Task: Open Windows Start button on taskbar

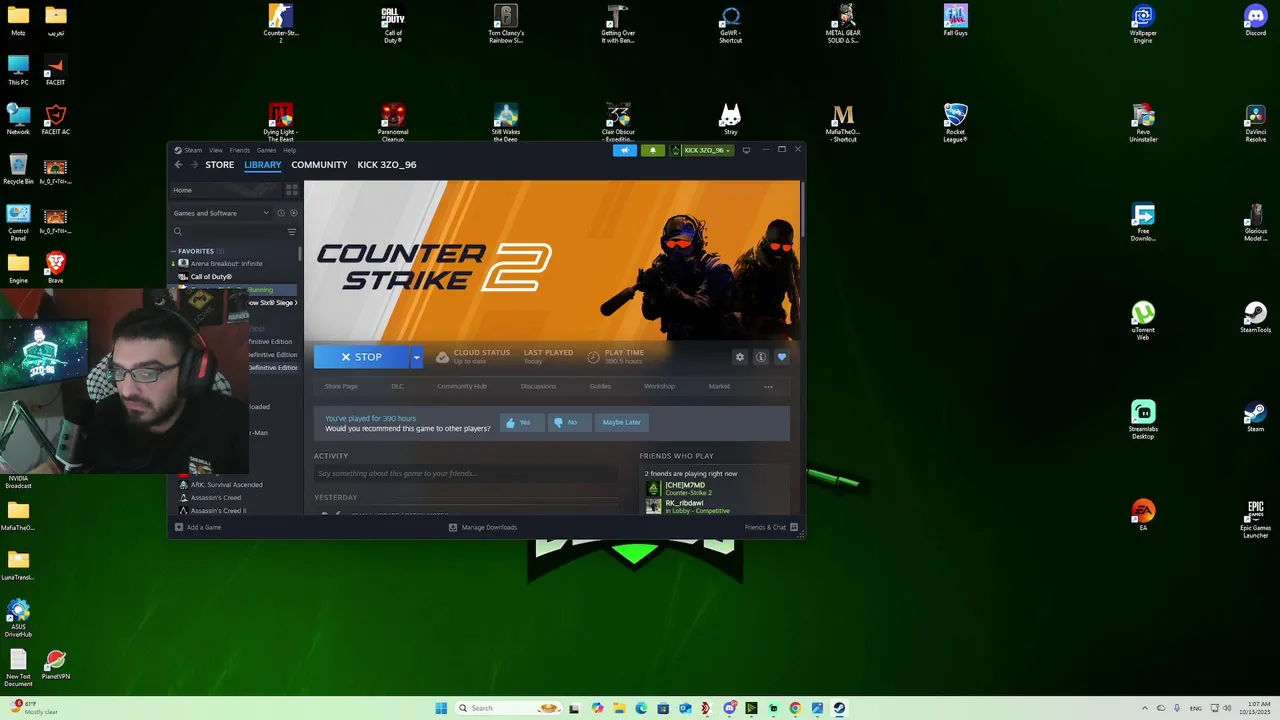Action: coord(441,708)
